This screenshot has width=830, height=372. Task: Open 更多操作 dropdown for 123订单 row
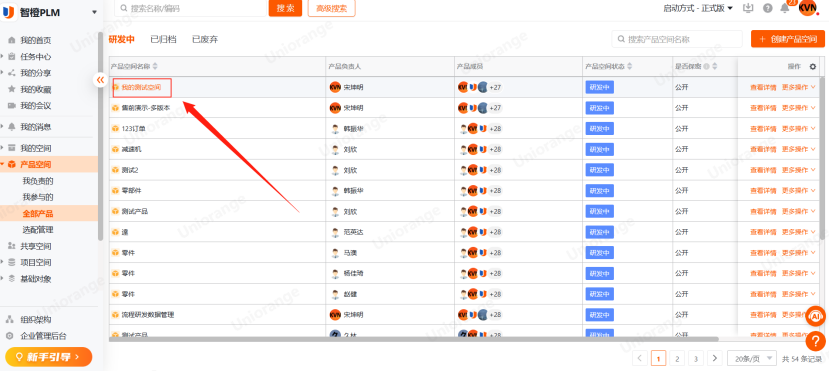799,129
